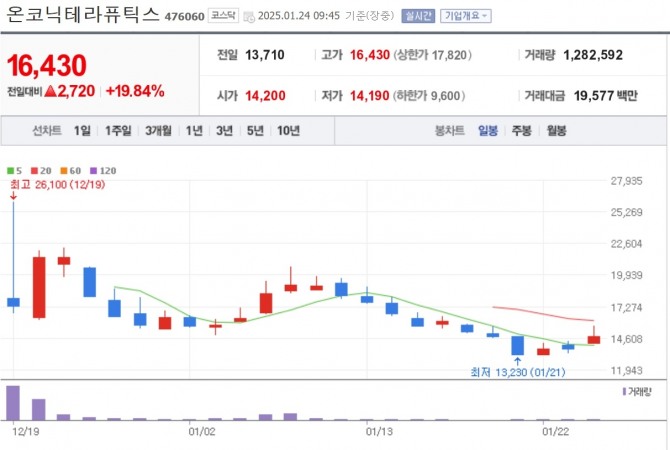
Task: Click the 저가 value 14,190
Action: point(370,95)
